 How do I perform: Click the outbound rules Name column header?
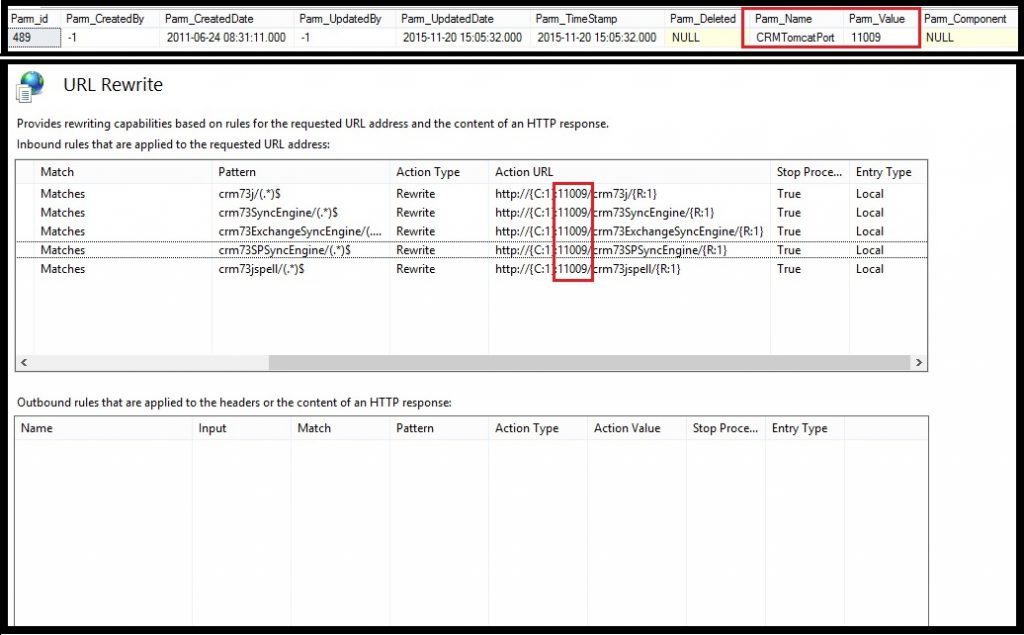[37, 428]
